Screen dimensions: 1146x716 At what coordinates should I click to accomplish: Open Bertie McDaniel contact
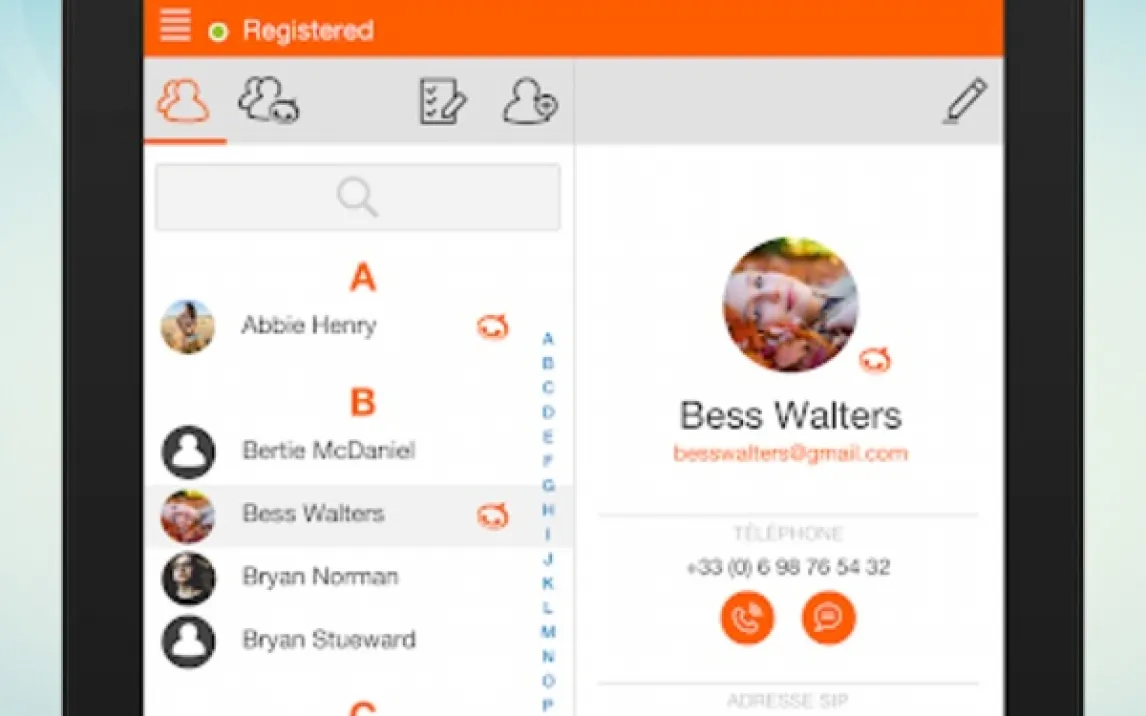(x=328, y=451)
